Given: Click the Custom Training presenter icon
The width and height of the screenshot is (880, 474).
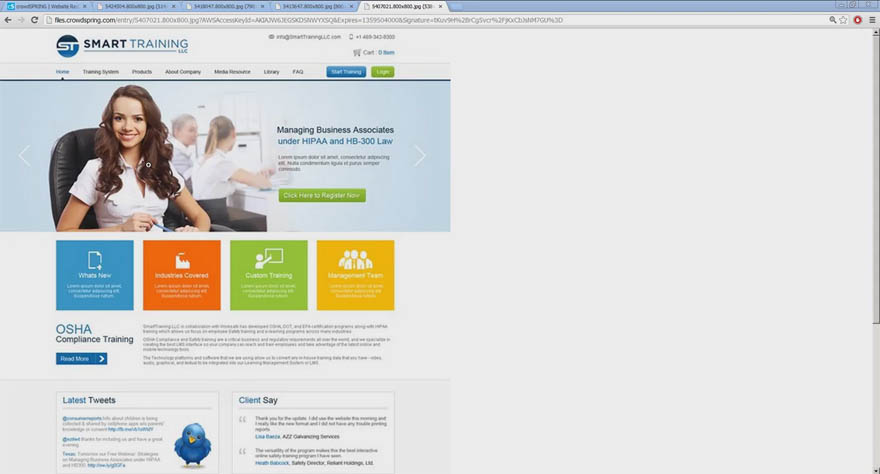Looking at the screenshot, I should pyautogui.click(x=269, y=259).
